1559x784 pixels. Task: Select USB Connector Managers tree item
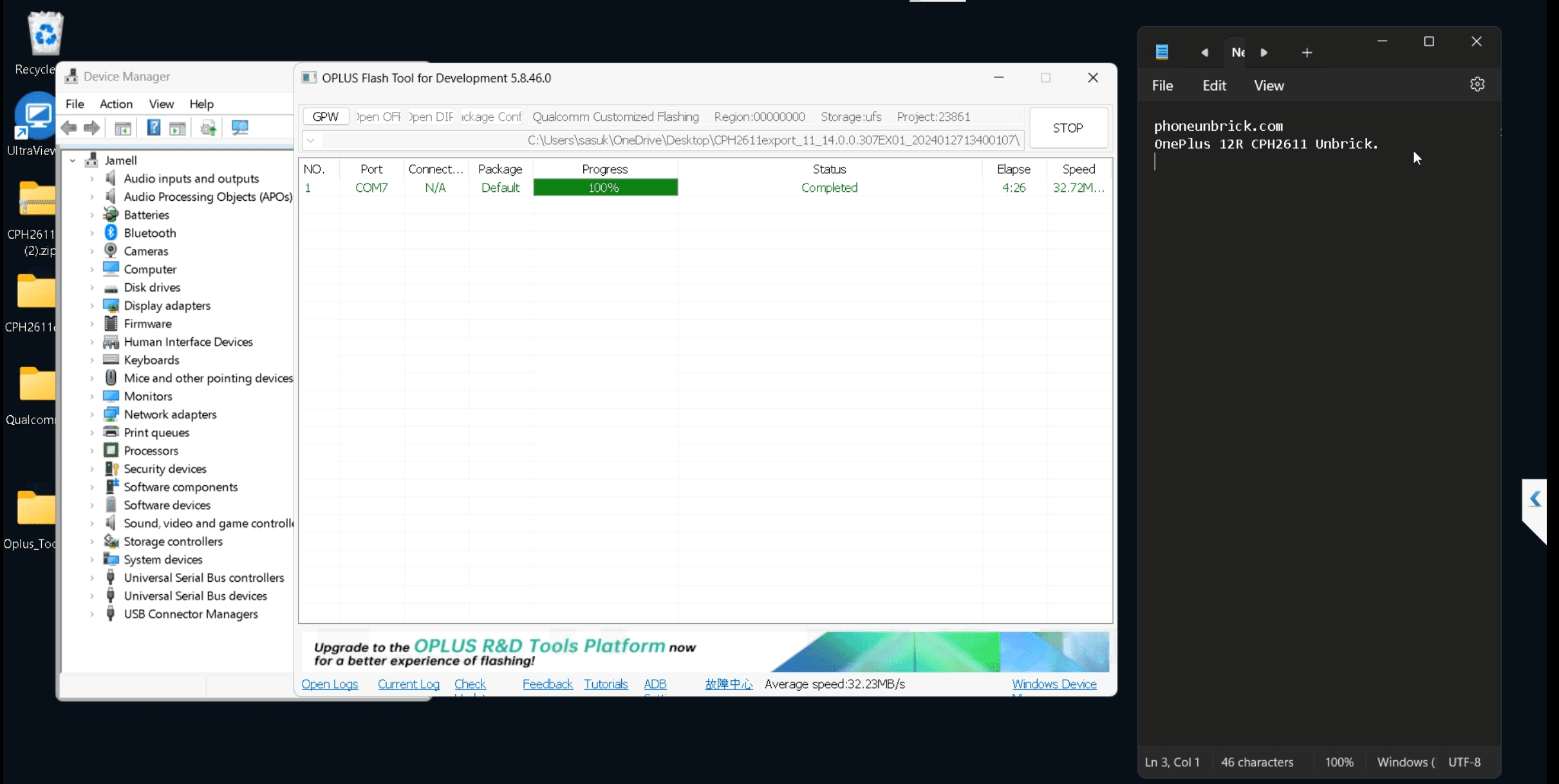coord(191,613)
